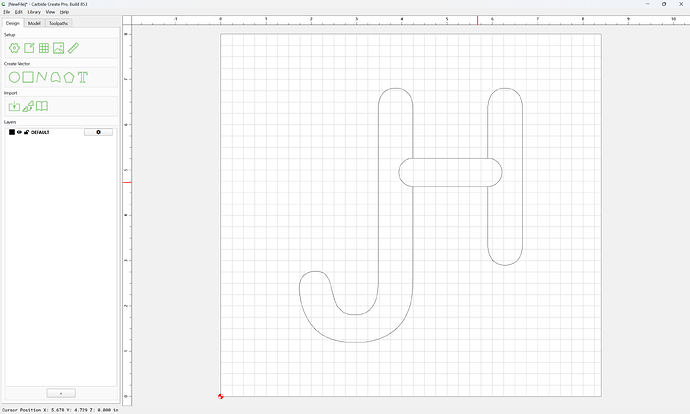Click the Cursor Position status text
Screen dimensions: 690x414
60,410
